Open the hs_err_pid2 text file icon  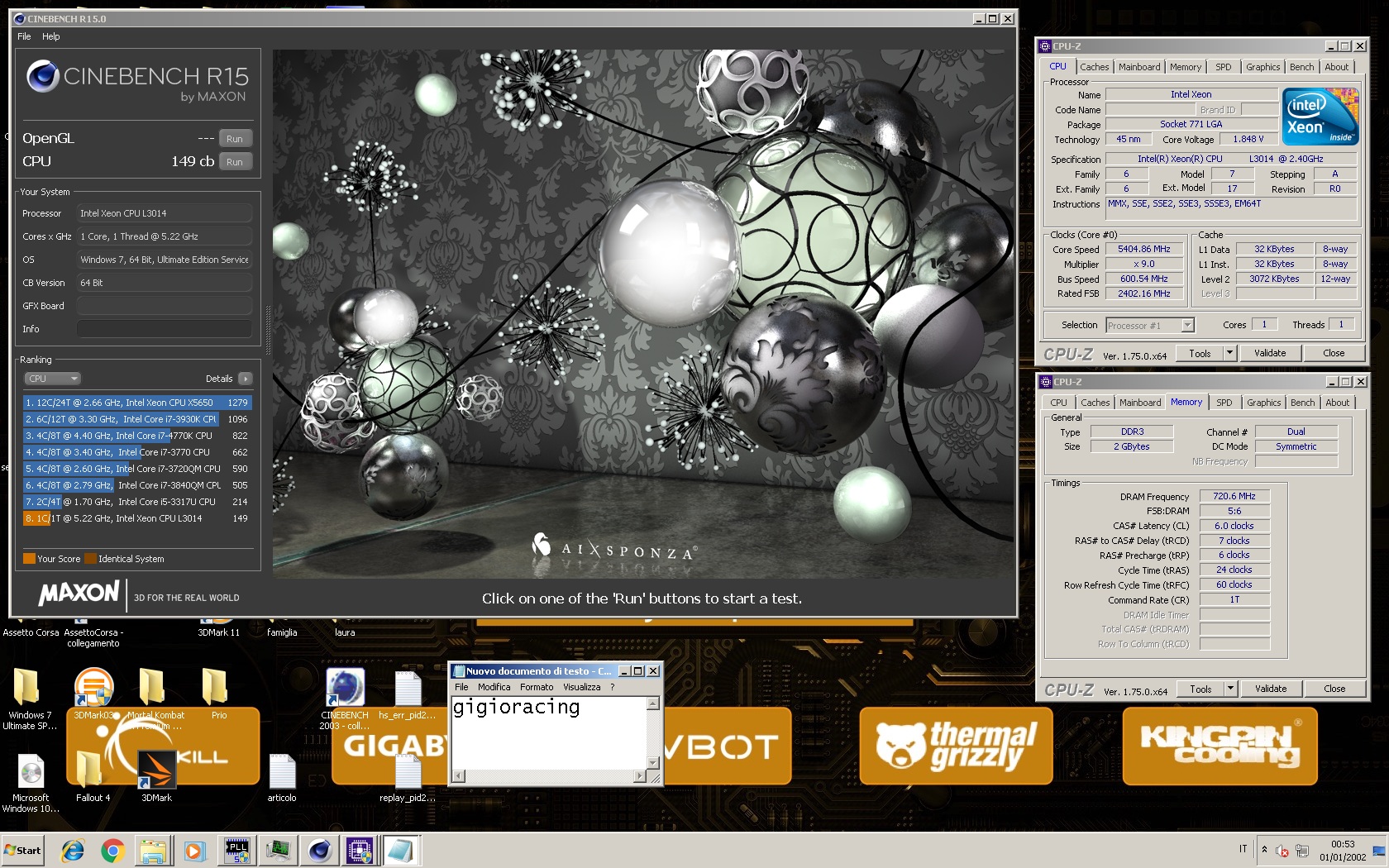click(x=408, y=694)
